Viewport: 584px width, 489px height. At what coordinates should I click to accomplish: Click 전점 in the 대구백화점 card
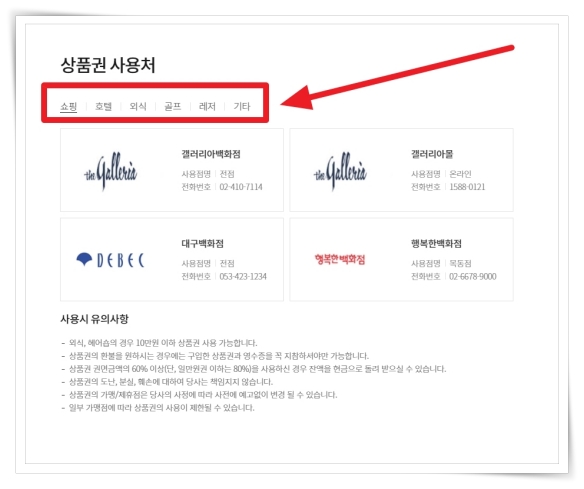point(227,263)
